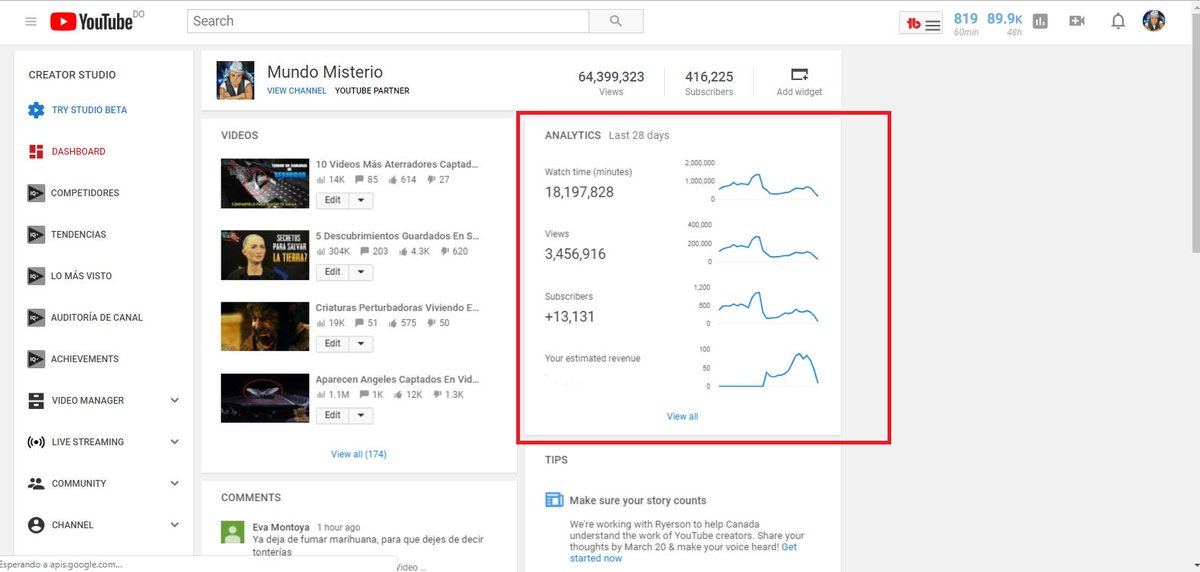
Task: Click Edit for Criaturas Perturbadoras Viviendo
Action: (332, 344)
